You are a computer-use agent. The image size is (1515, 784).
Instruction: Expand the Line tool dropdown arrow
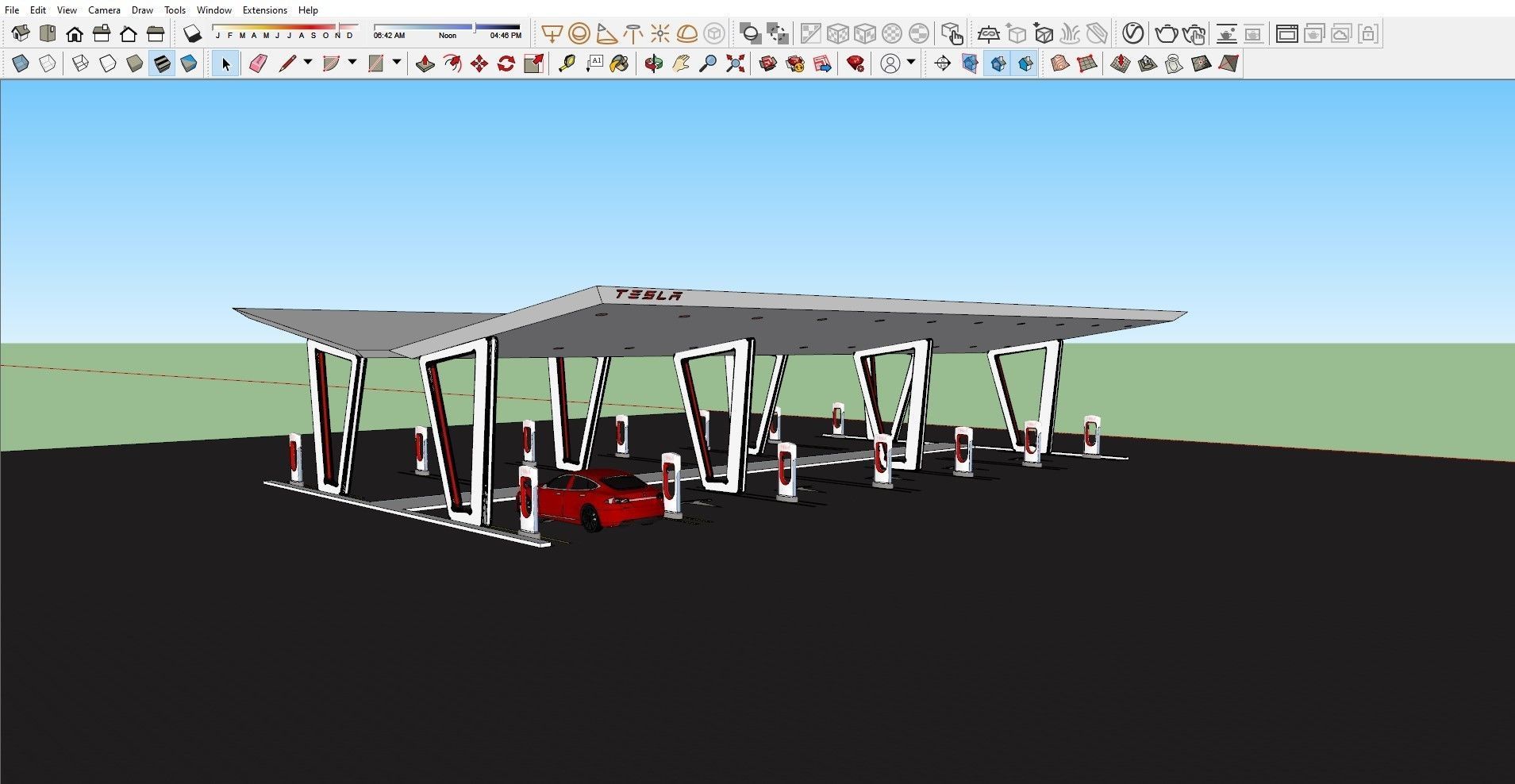point(308,63)
